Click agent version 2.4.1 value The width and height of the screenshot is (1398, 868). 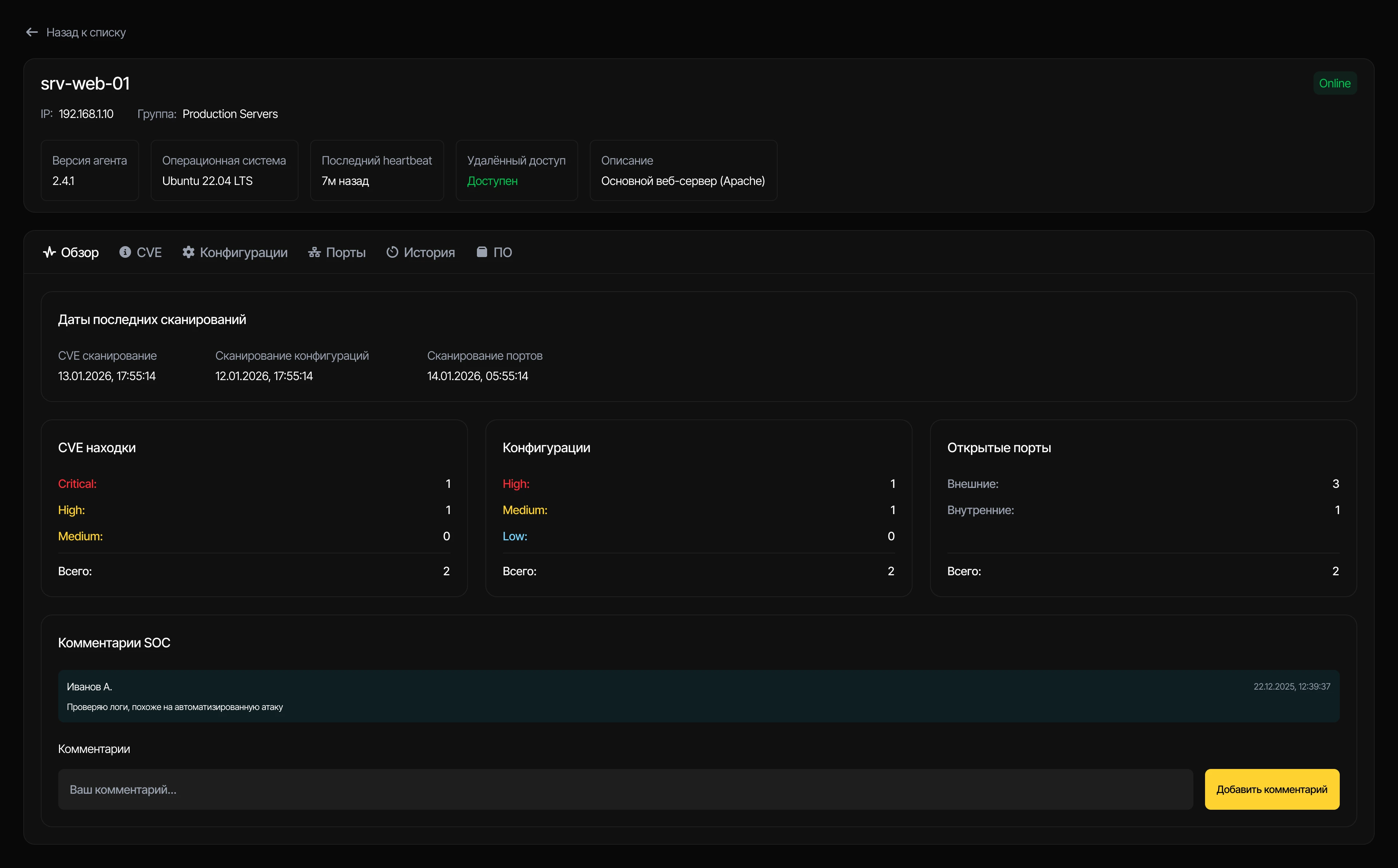[x=64, y=181]
